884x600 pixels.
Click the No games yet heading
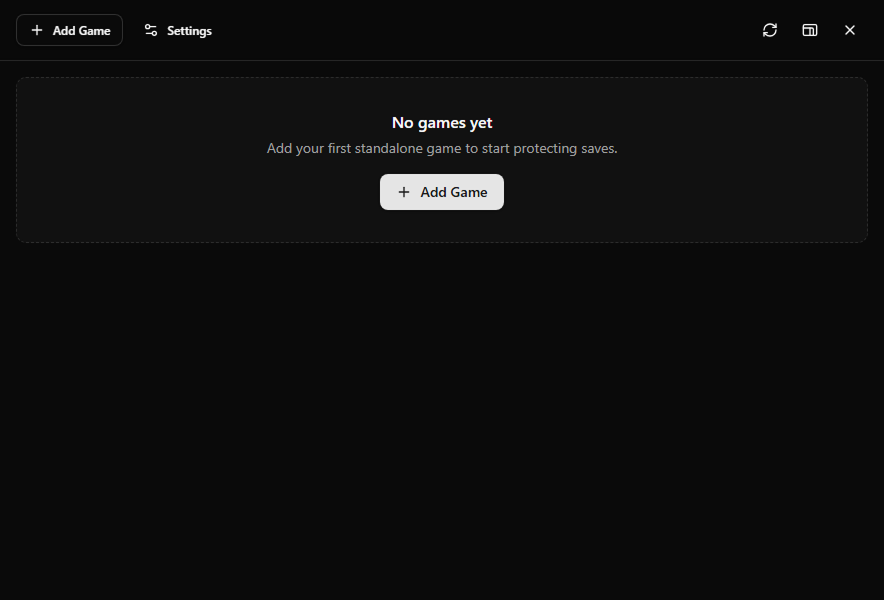pos(442,122)
